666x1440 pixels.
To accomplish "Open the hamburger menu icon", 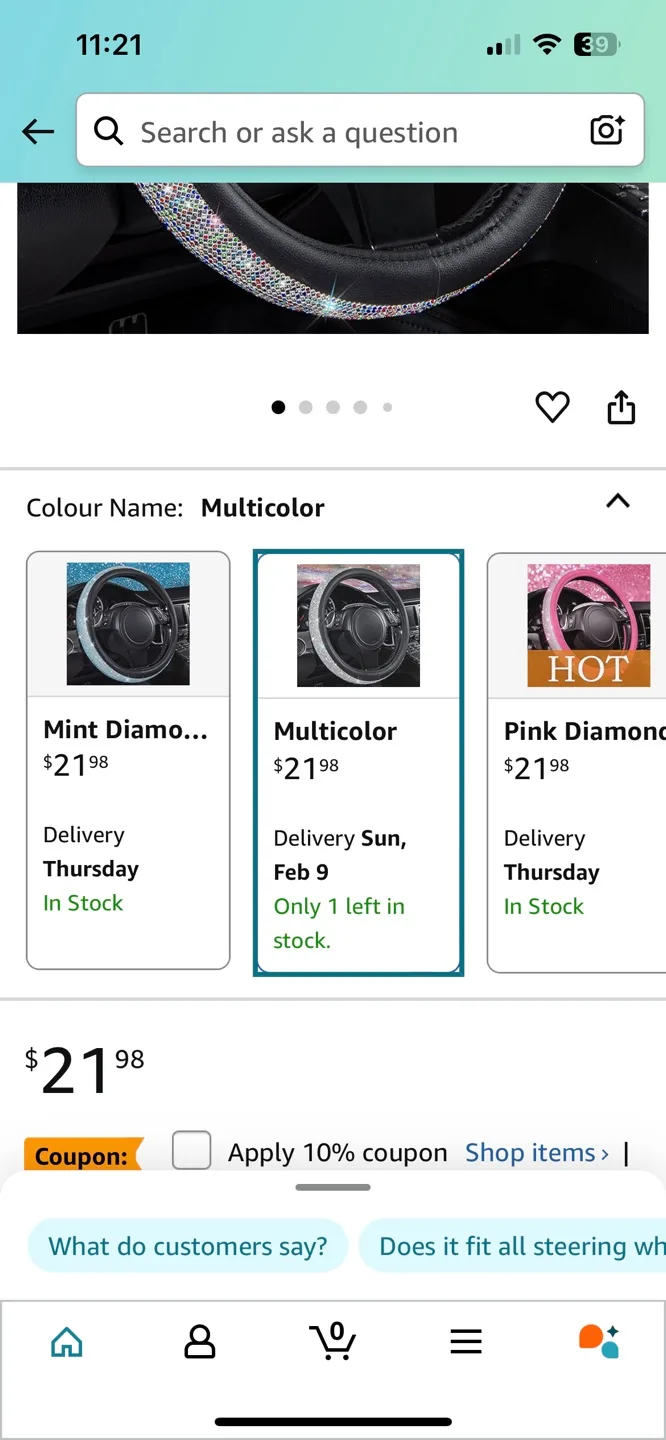I will click(x=466, y=1341).
